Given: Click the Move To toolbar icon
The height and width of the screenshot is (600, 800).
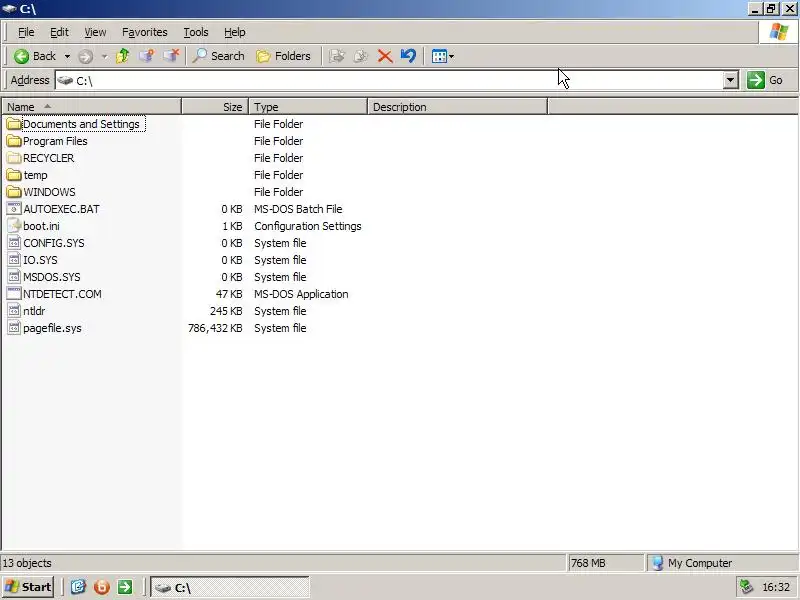Looking at the screenshot, I should tap(337, 56).
